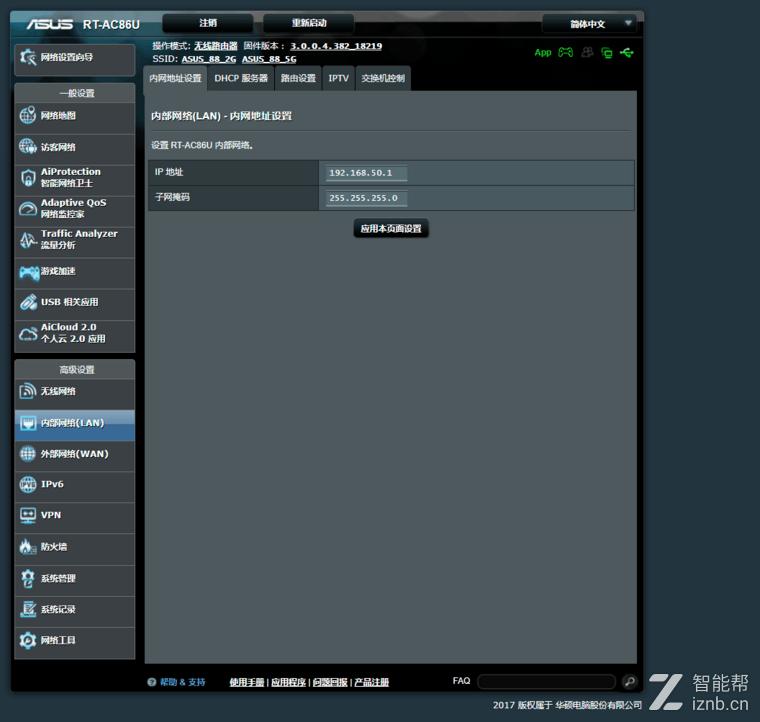Open the VPN settings page
The height and width of the screenshot is (722, 760).
[x=74, y=516]
